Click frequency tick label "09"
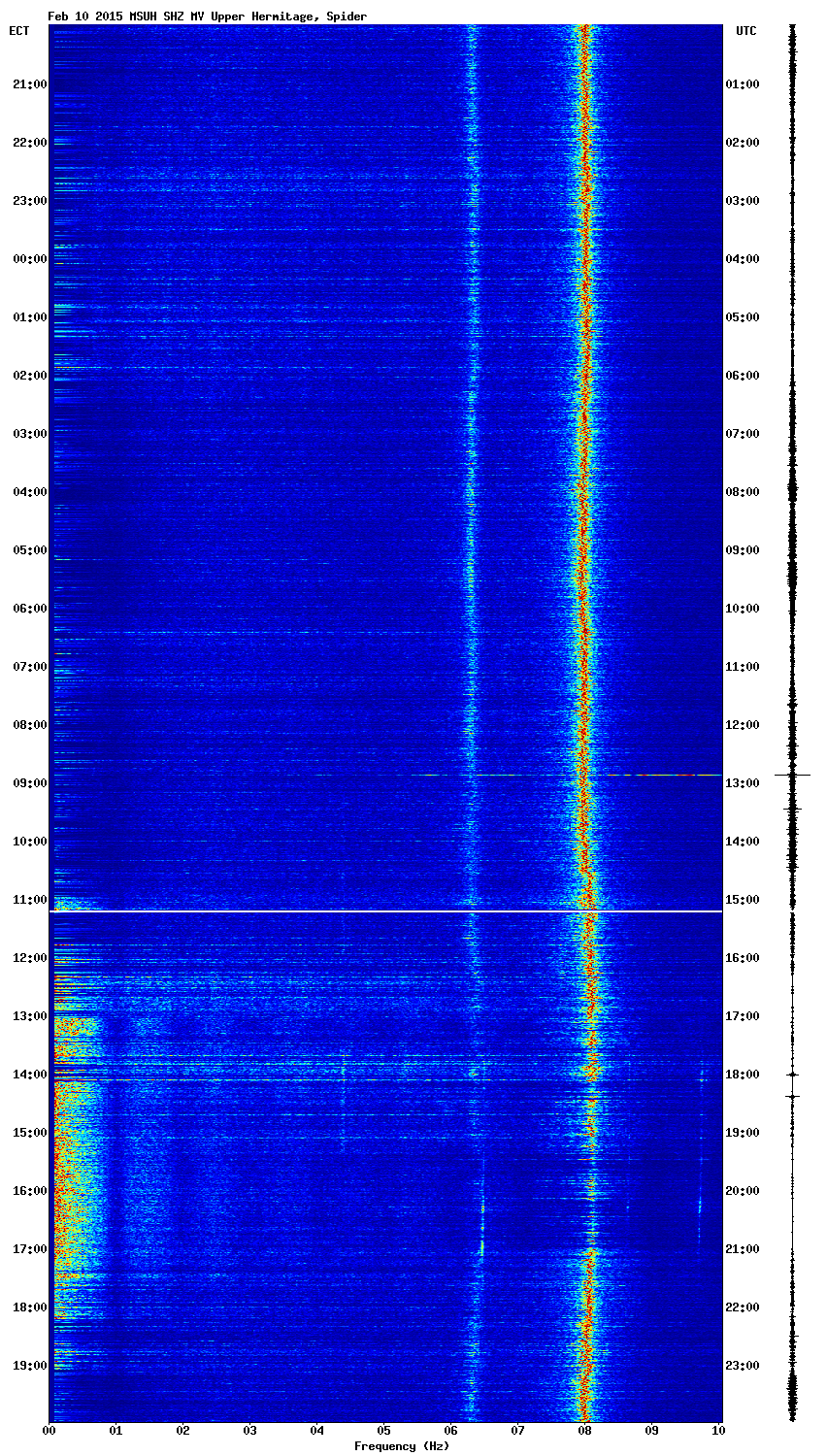This screenshot has width=827, height=1456. pos(651,1431)
